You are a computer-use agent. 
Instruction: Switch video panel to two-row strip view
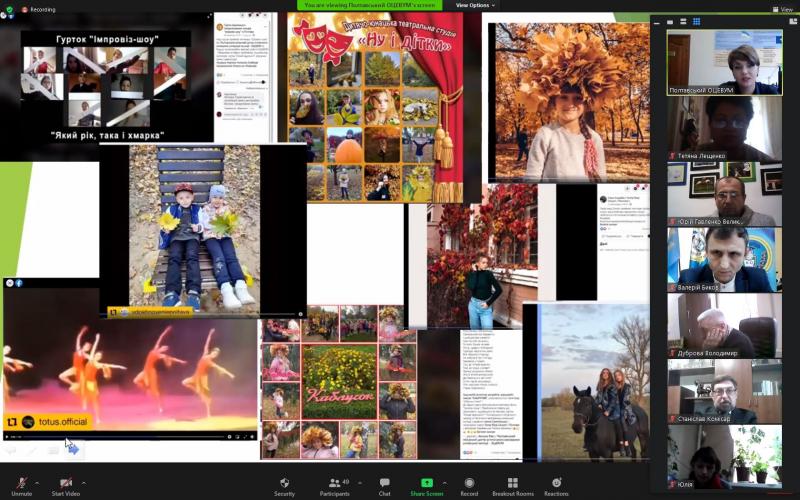(x=683, y=22)
